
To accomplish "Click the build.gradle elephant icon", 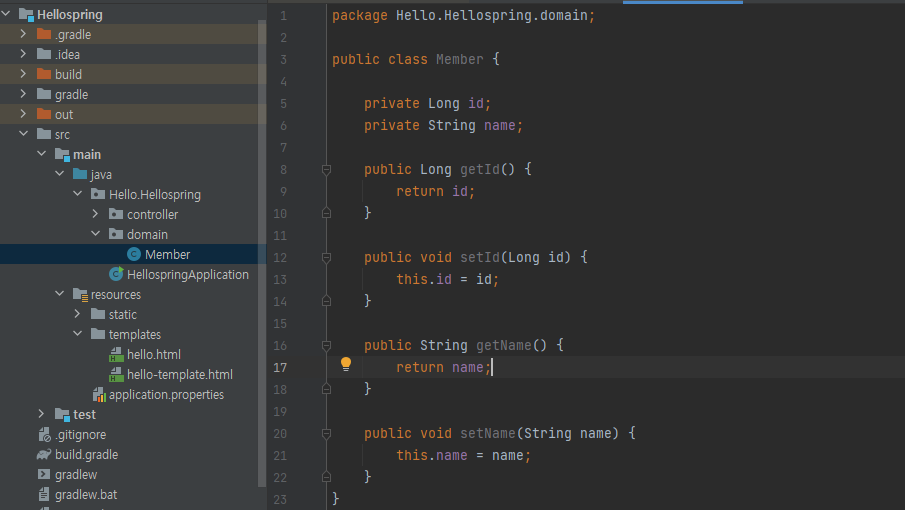I will pyautogui.click(x=44, y=455).
